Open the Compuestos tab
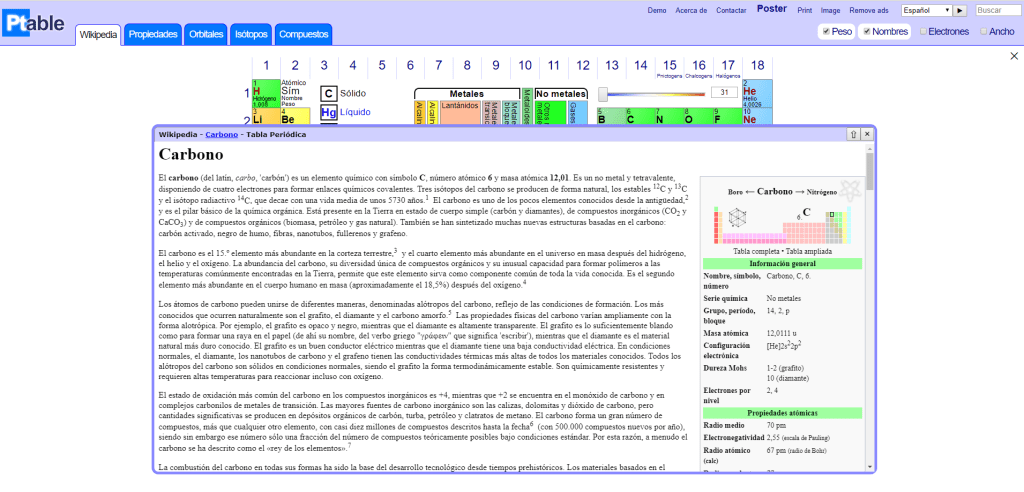 [x=303, y=34]
